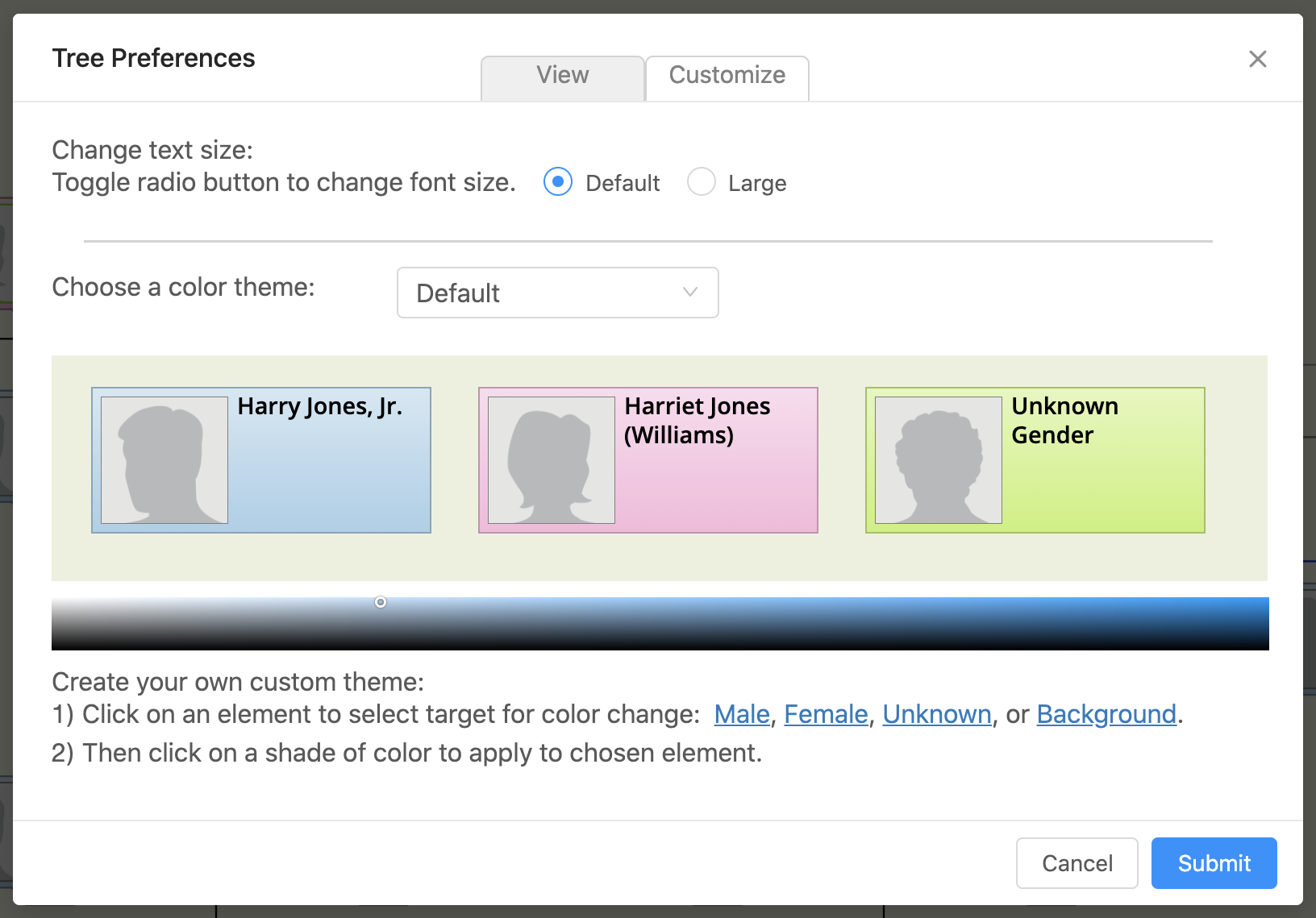
Task: Switch to the Customize tab
Action: [x=727, y=76]
